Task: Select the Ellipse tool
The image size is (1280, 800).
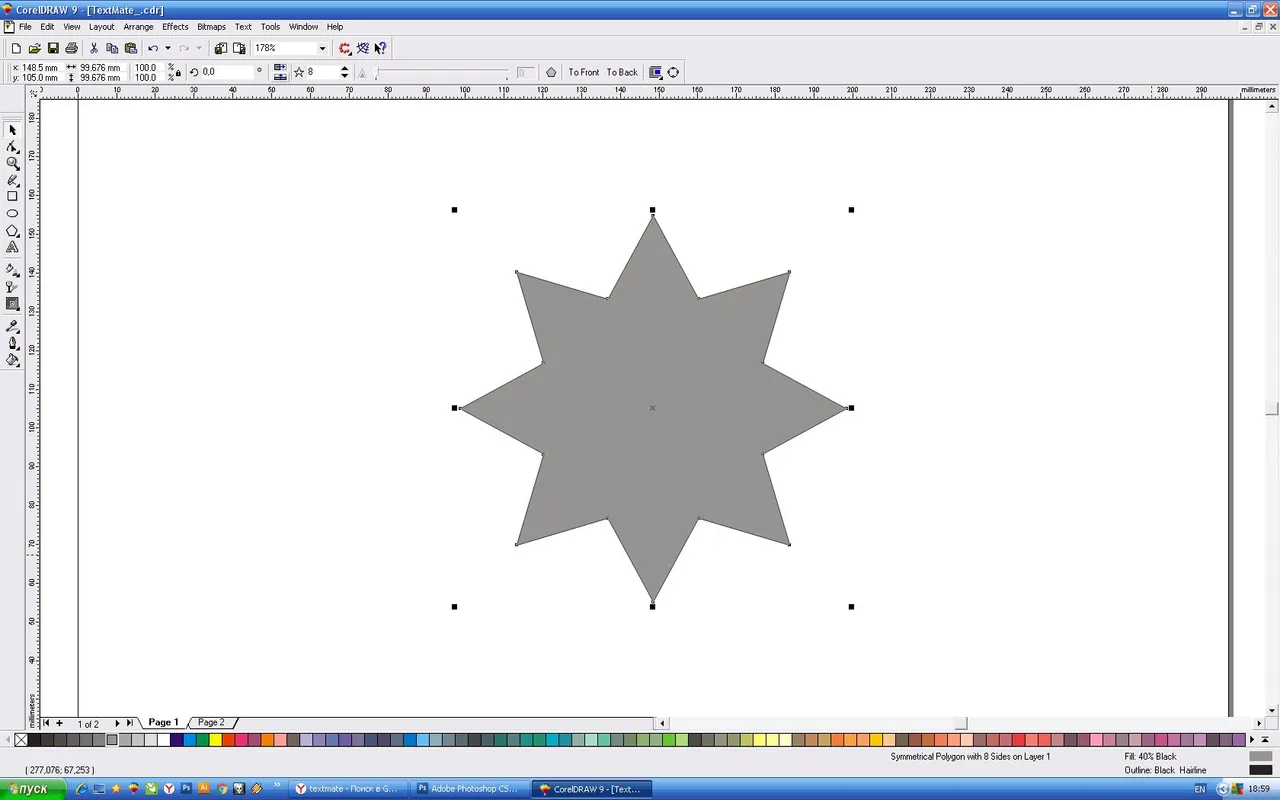Action: click(13, 213)
